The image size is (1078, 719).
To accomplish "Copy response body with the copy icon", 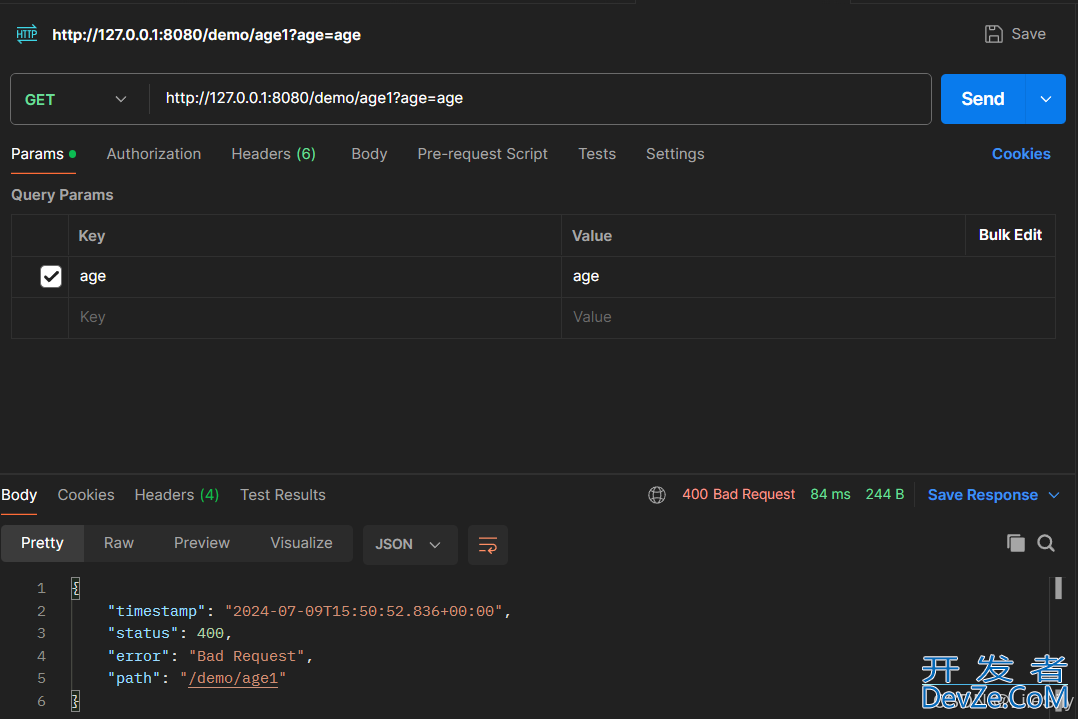I will tap(1015, 543).
